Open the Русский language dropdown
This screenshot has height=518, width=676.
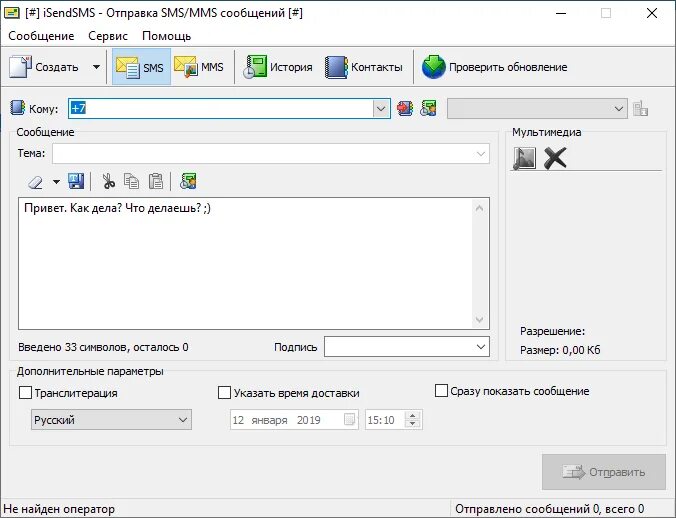[x=111, y=420]
